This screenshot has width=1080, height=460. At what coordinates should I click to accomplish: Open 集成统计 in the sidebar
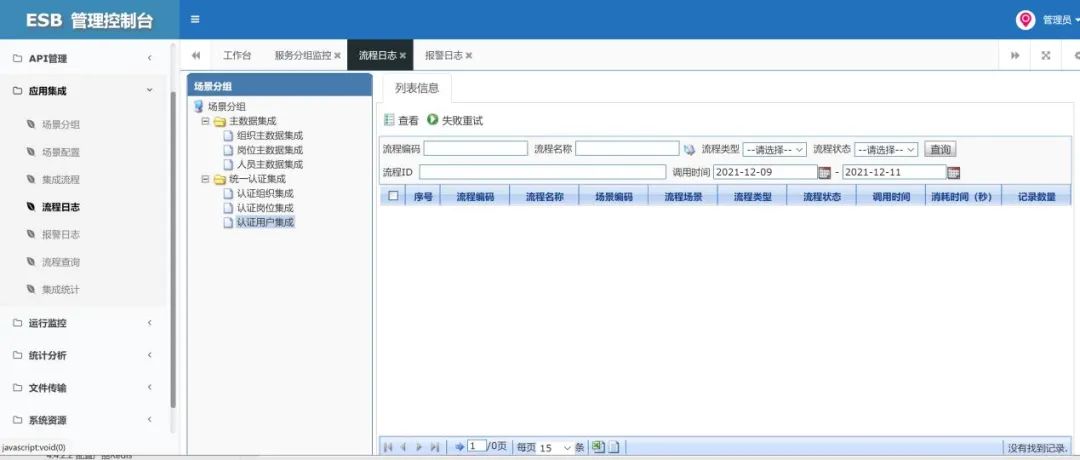pos(61,290)
